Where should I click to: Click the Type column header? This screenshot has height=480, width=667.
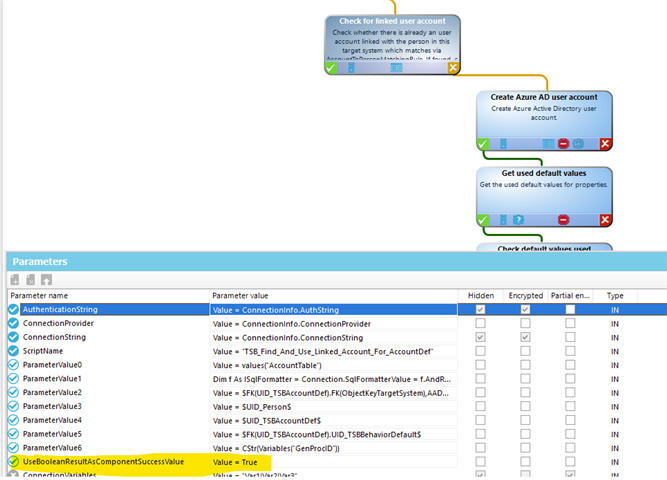coord(615,296)
